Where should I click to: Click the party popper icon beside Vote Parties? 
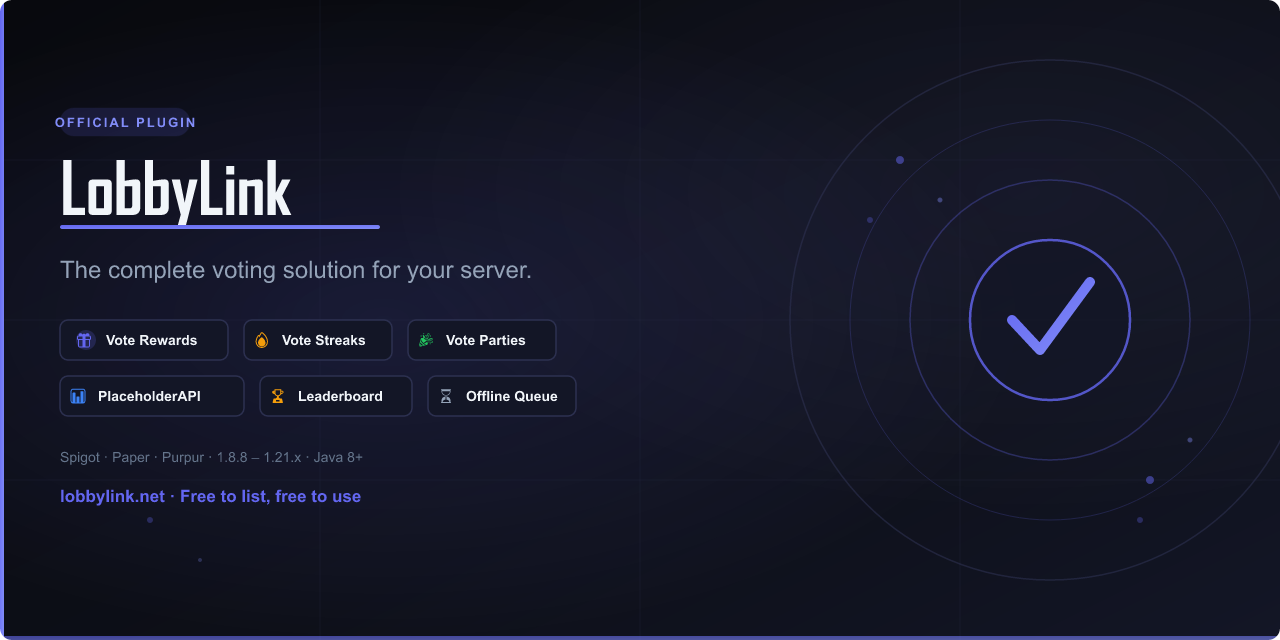426,340
